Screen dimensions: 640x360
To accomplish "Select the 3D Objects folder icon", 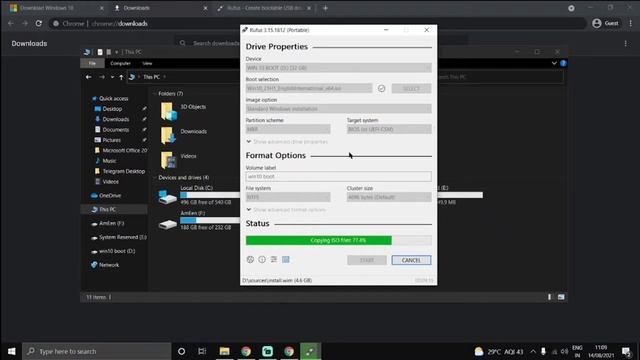I will (169, 111).
